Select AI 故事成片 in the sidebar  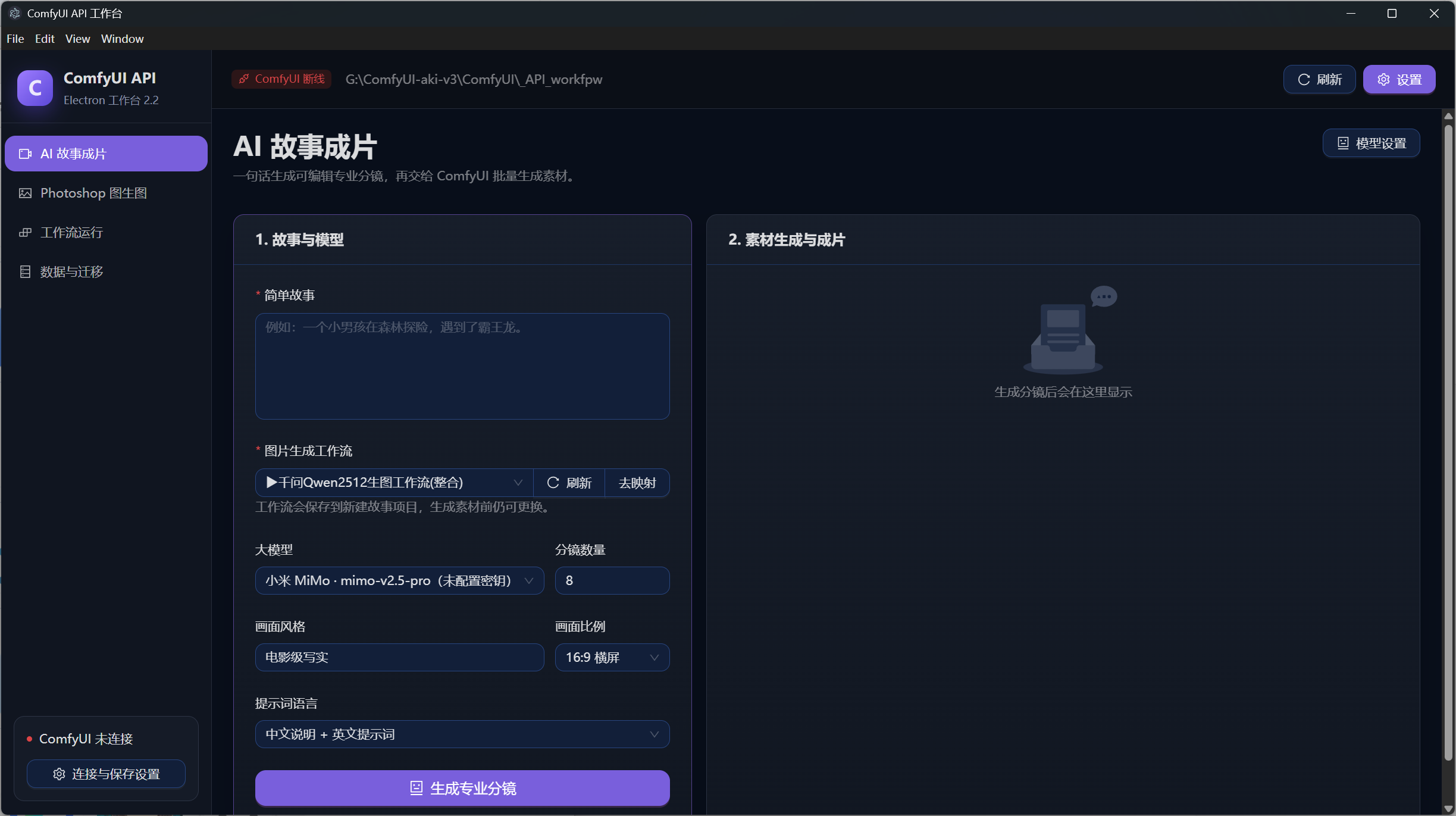tap(106, 154)
